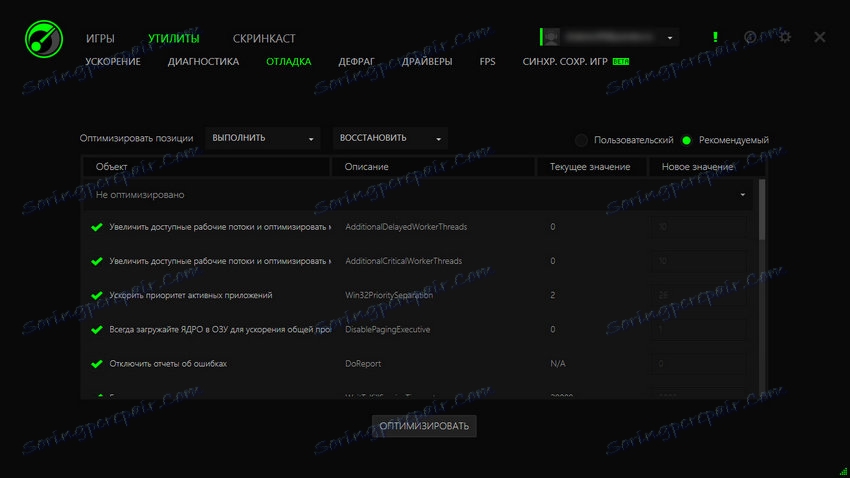Viewport: 850px width, 478px height.
Task: Open the ИГРЫ tab
Action: click(100, 38)
